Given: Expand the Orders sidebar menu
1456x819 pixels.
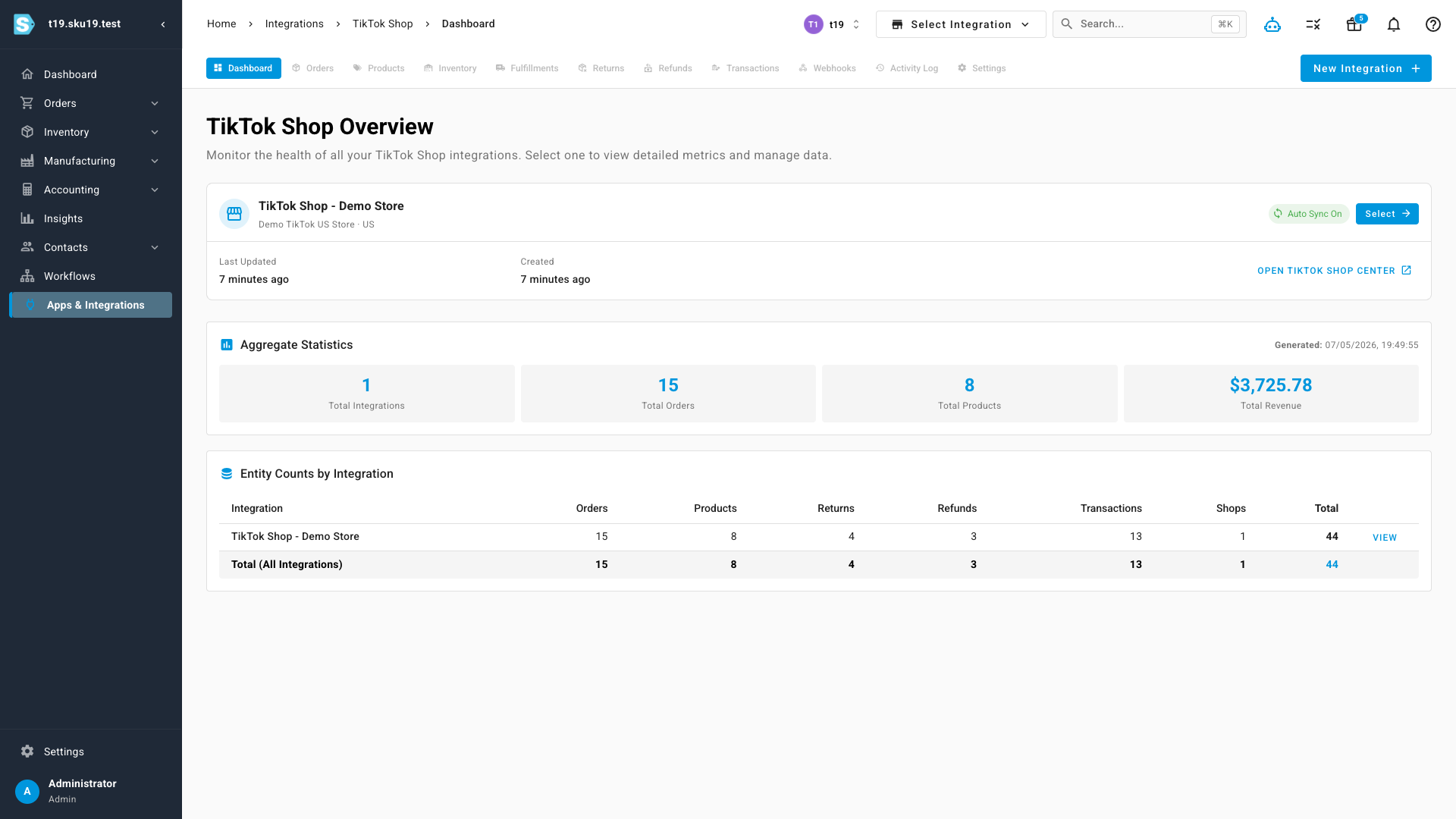Looking at the screenshot, I should coord(91,103).
